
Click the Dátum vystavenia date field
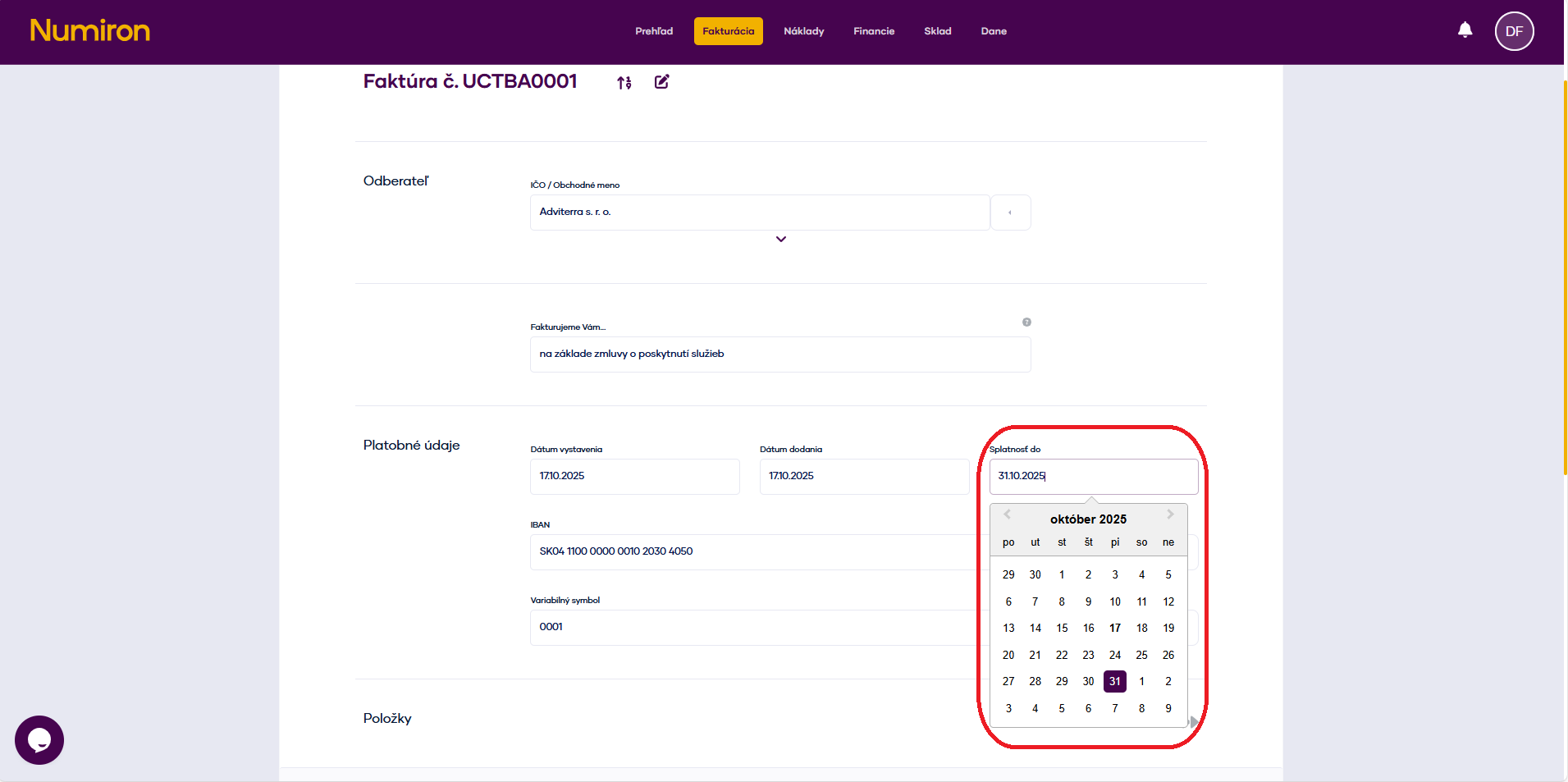(x=634, y=476)
